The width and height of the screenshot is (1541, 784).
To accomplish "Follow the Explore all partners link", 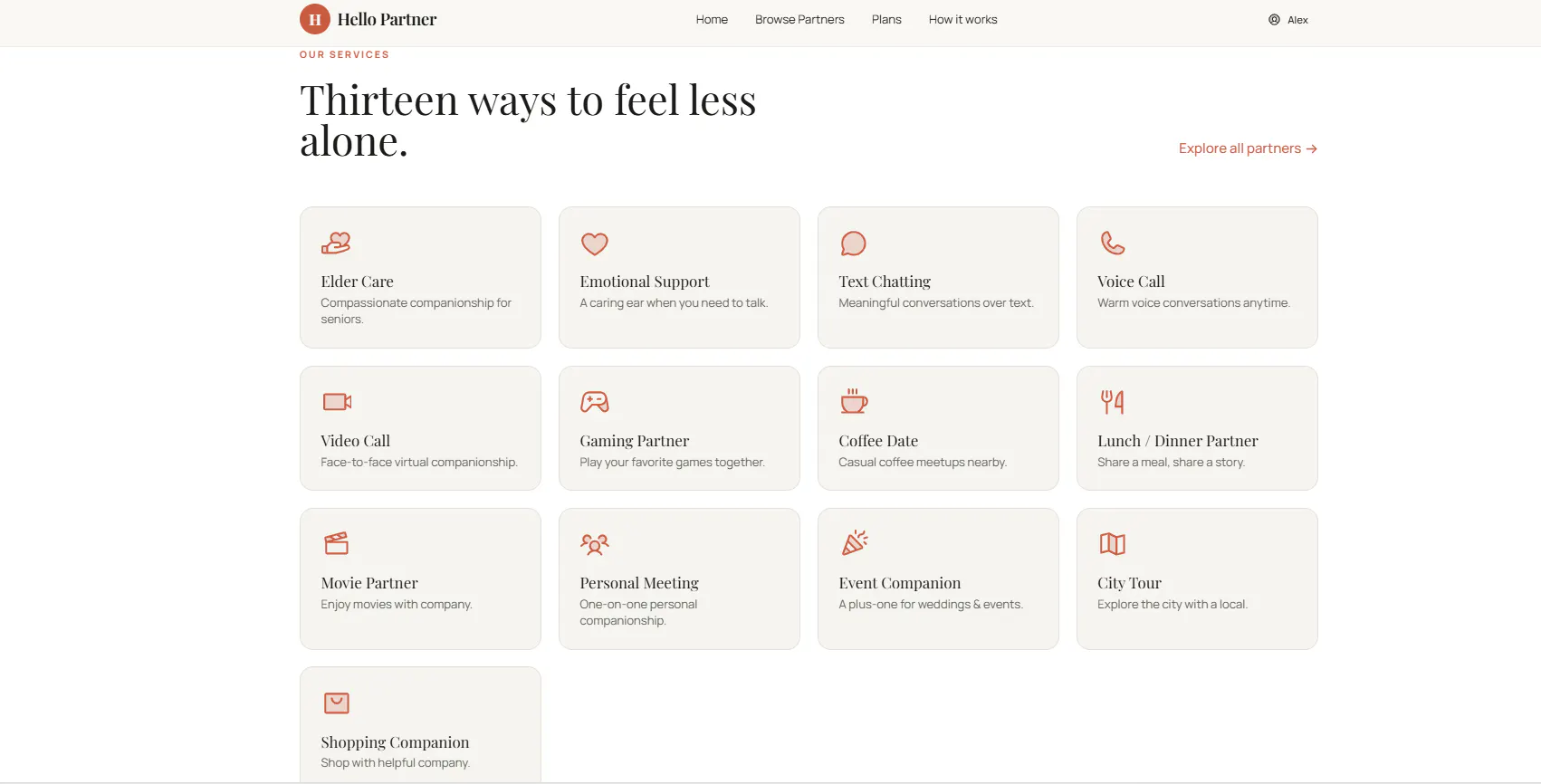I will click(1248, 148).
